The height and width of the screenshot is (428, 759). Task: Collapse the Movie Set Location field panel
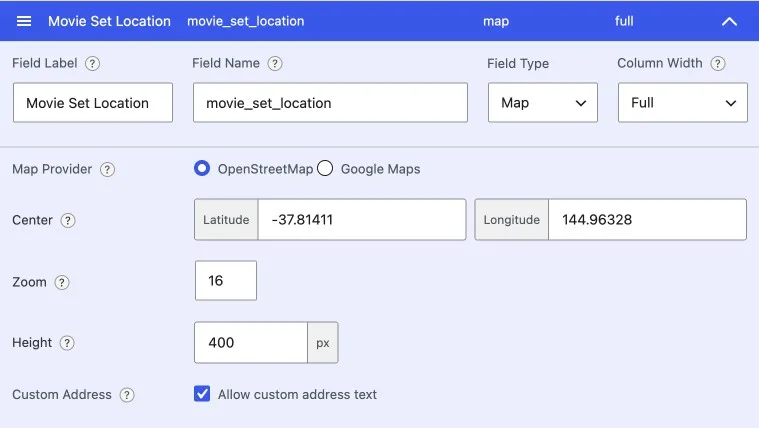(x=729, y=21)
